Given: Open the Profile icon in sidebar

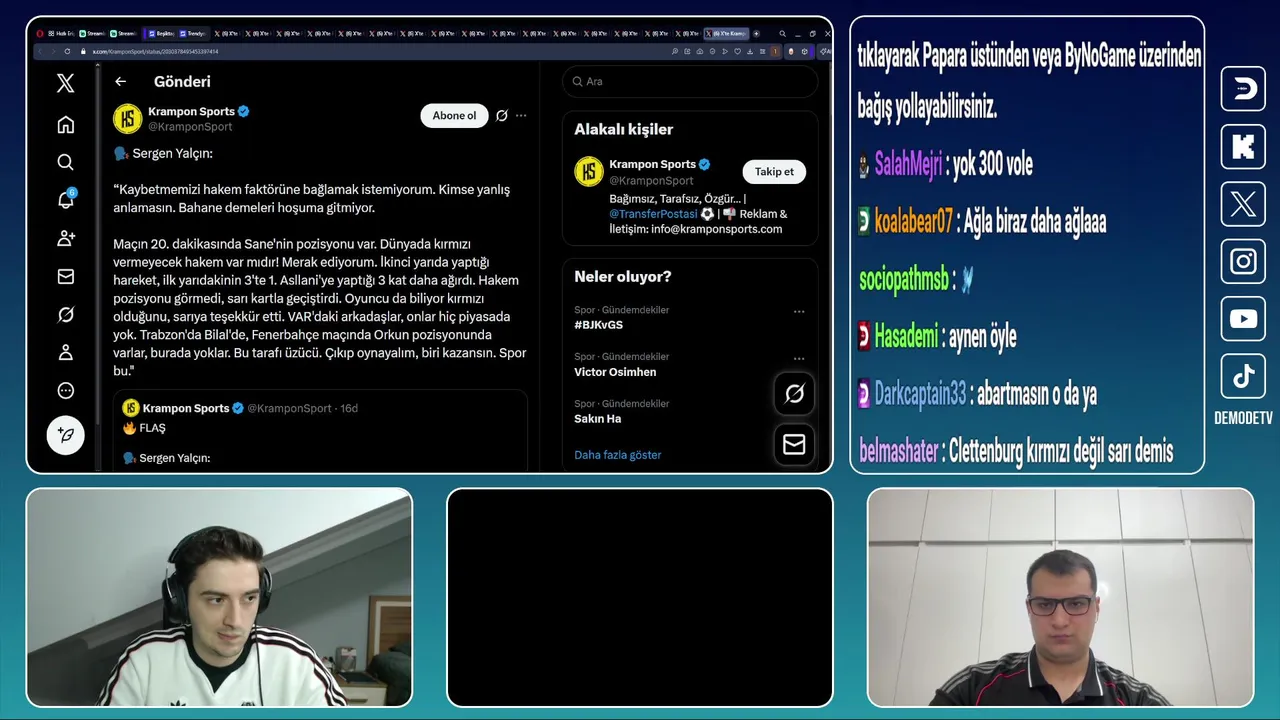Looking at the screenshot, I should [x=65, y=352].
